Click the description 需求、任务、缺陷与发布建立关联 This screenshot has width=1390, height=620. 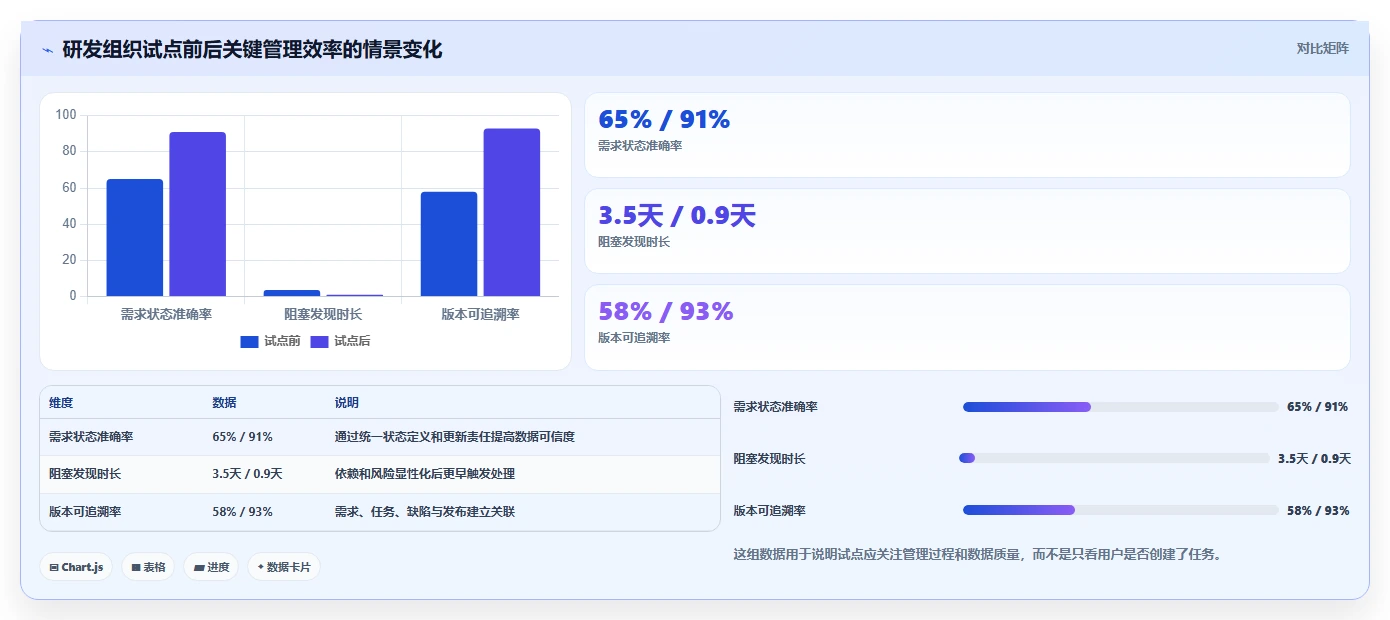click(424, 512)
